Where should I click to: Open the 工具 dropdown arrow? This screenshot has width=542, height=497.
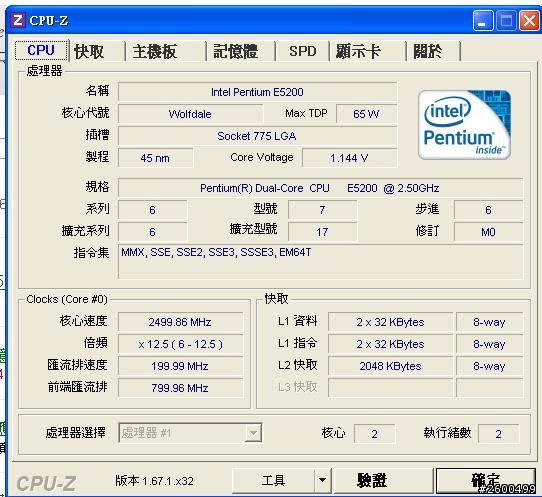[323, 480]
